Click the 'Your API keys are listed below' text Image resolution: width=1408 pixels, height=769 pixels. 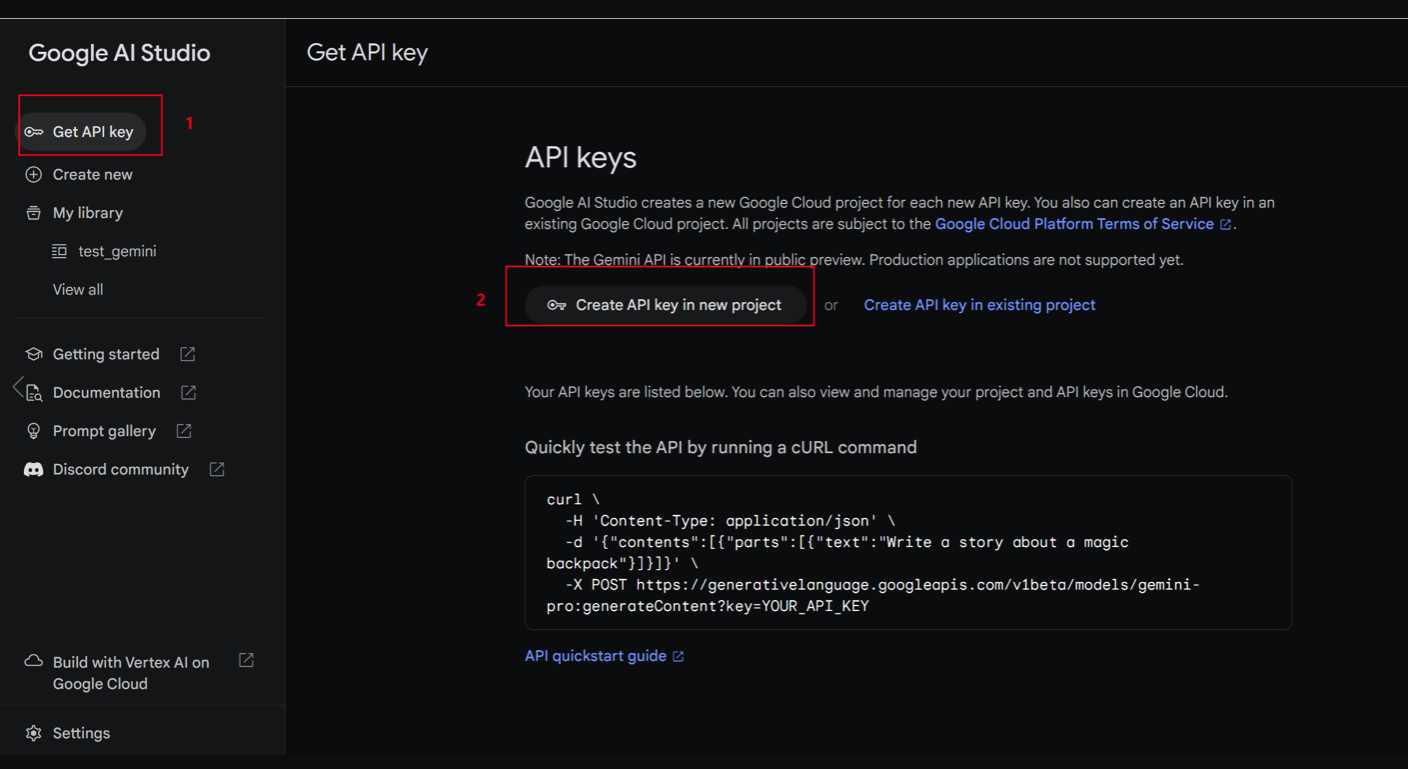[x=876, y=392]
